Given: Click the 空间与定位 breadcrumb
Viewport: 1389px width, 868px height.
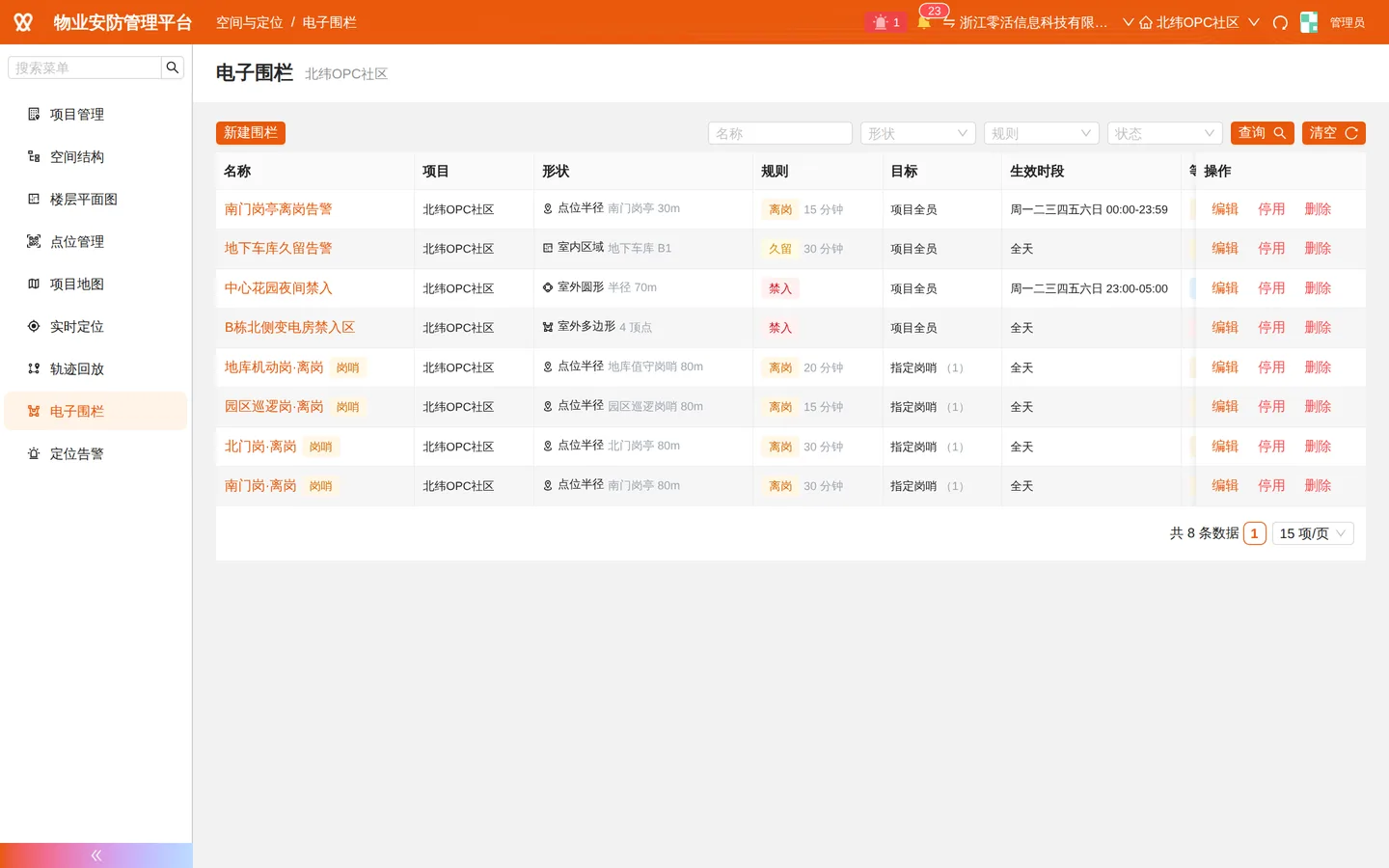Looking at the screenshot, I should pos(249,22).
